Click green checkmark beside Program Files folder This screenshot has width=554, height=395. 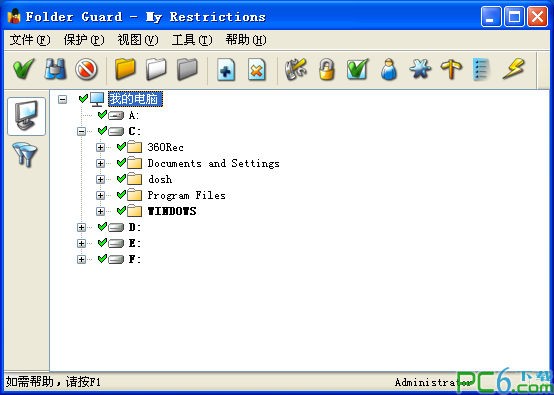122,194
